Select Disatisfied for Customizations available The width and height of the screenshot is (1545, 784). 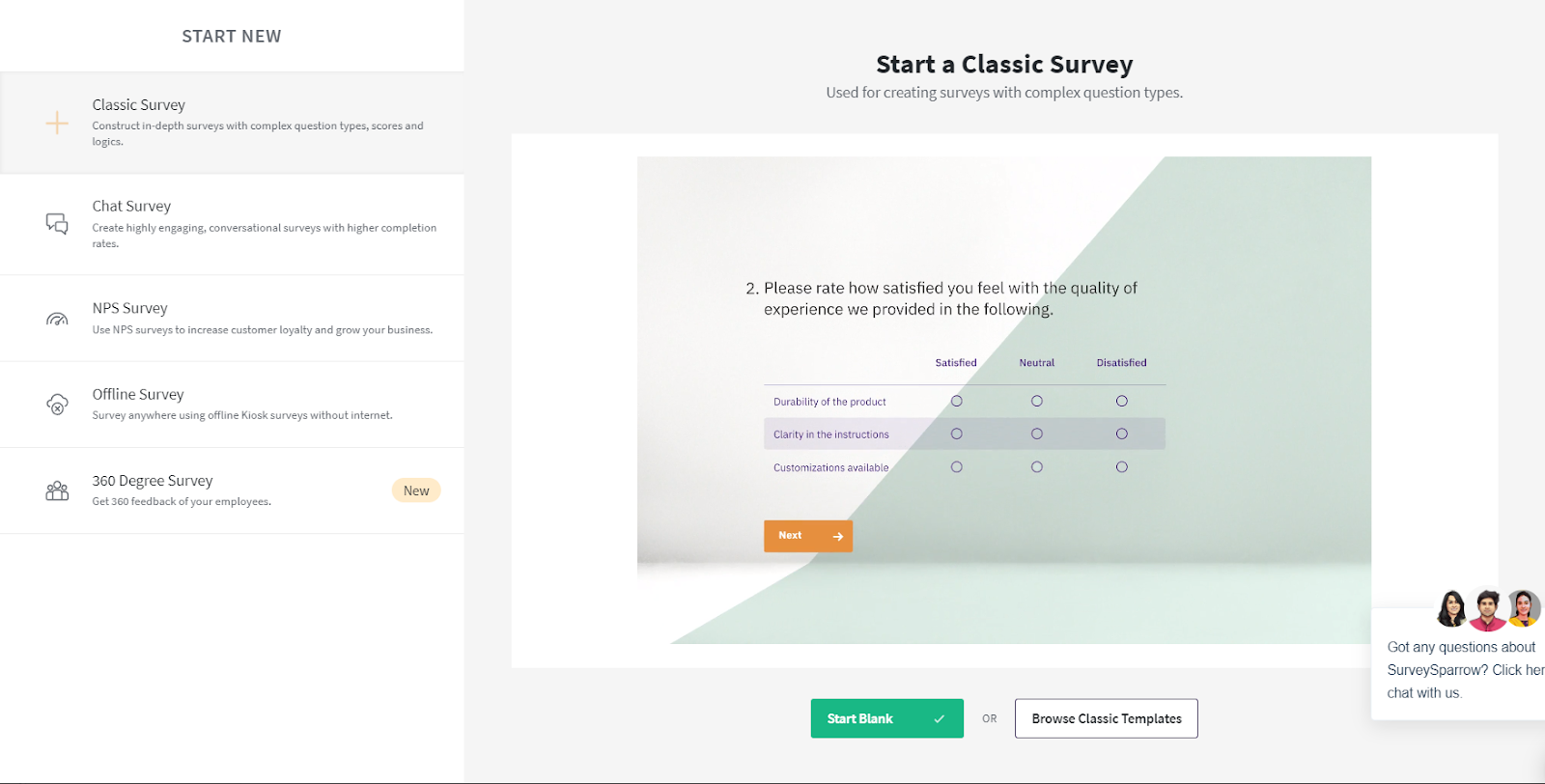1121,467
